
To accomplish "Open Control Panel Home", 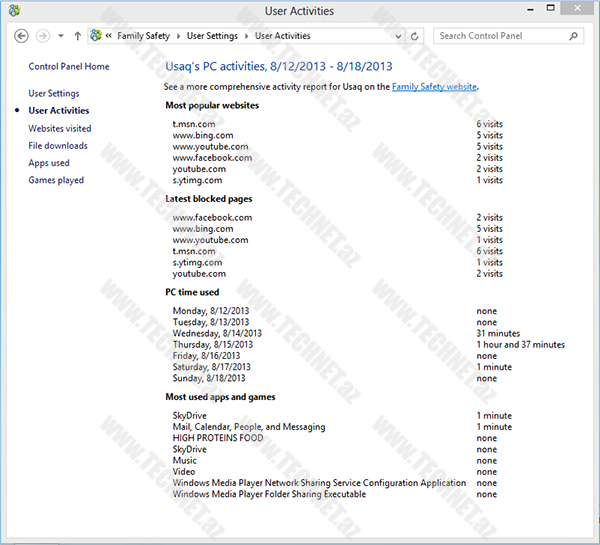I will 69,67.
